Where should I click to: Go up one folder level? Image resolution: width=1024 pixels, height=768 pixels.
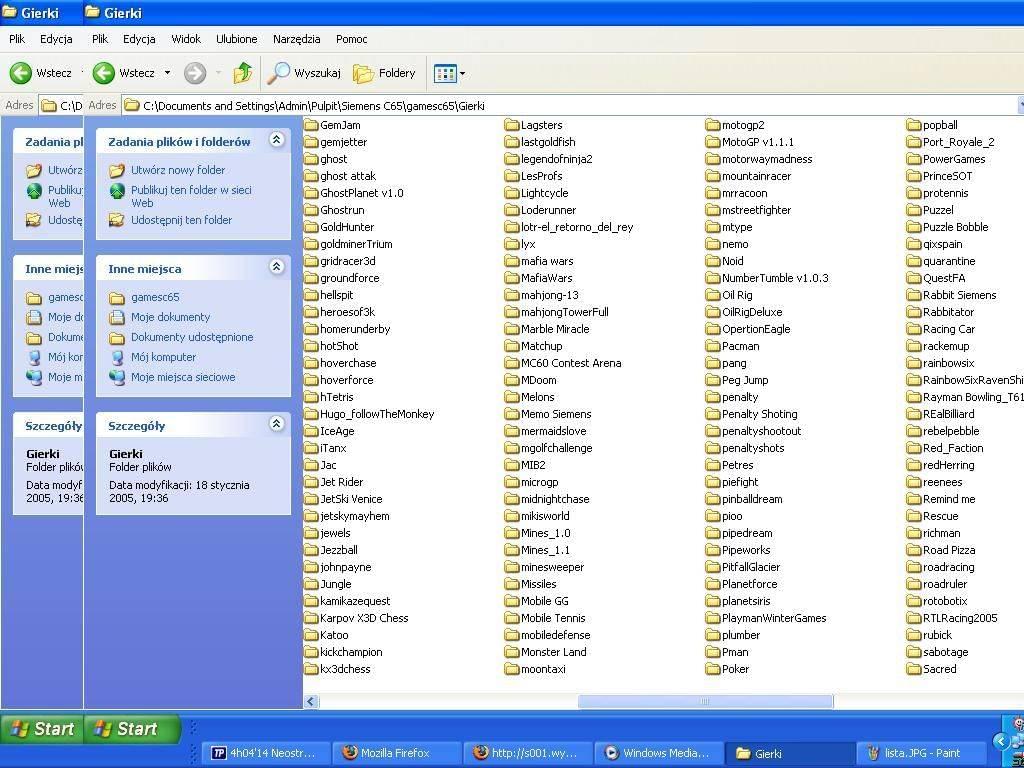point(242,73)
